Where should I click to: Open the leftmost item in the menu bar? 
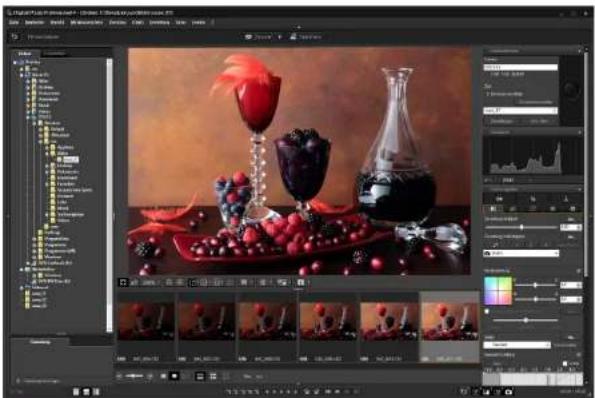[14, 22]
